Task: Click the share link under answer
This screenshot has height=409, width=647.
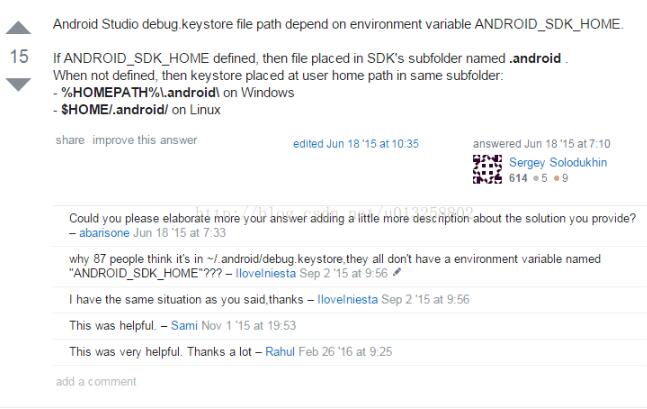Action: click(x=70, y=140)
